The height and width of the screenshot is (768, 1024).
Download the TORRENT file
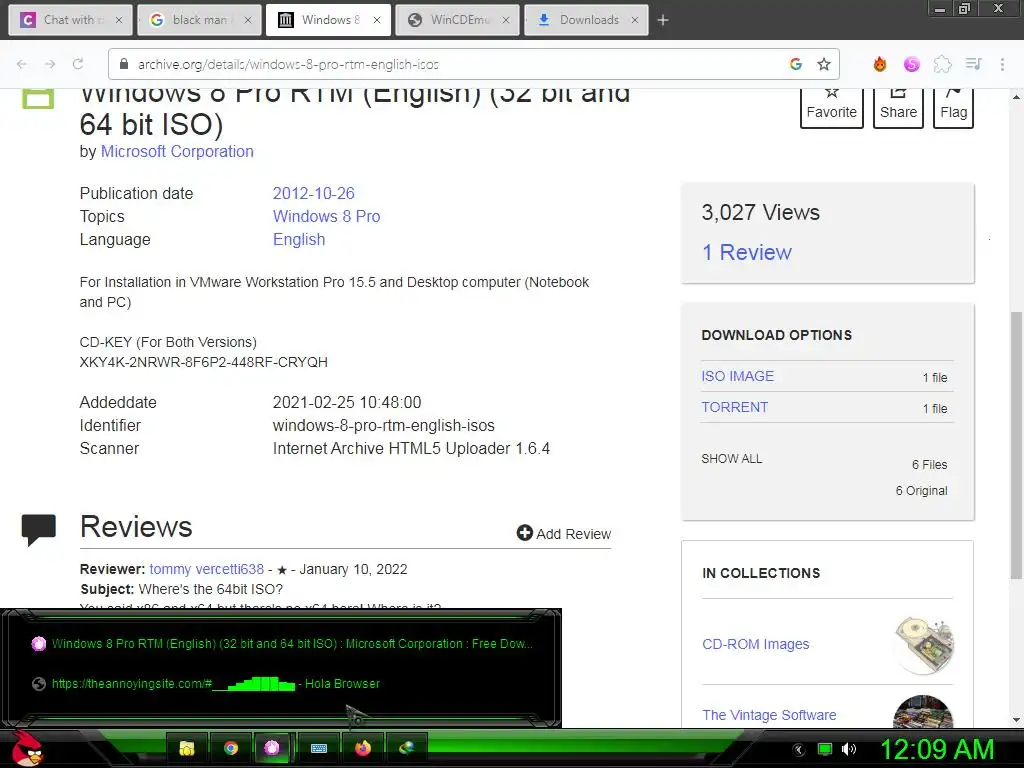click(735, 407)
